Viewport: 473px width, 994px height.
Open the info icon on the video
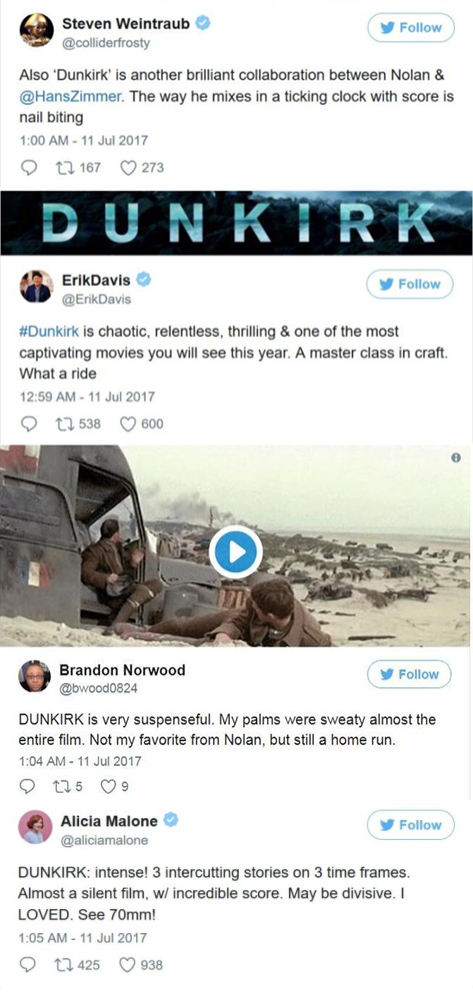(456, 457)
